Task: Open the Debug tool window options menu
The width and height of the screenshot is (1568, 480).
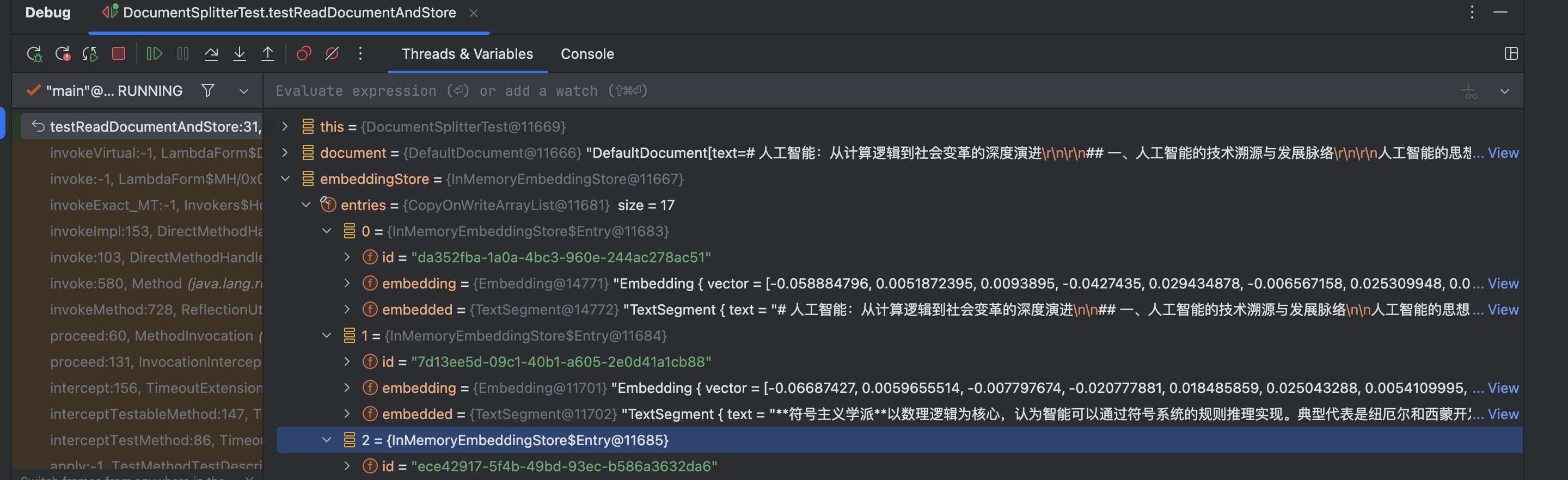Action: pyautogui.click(x=1472, y=12)
